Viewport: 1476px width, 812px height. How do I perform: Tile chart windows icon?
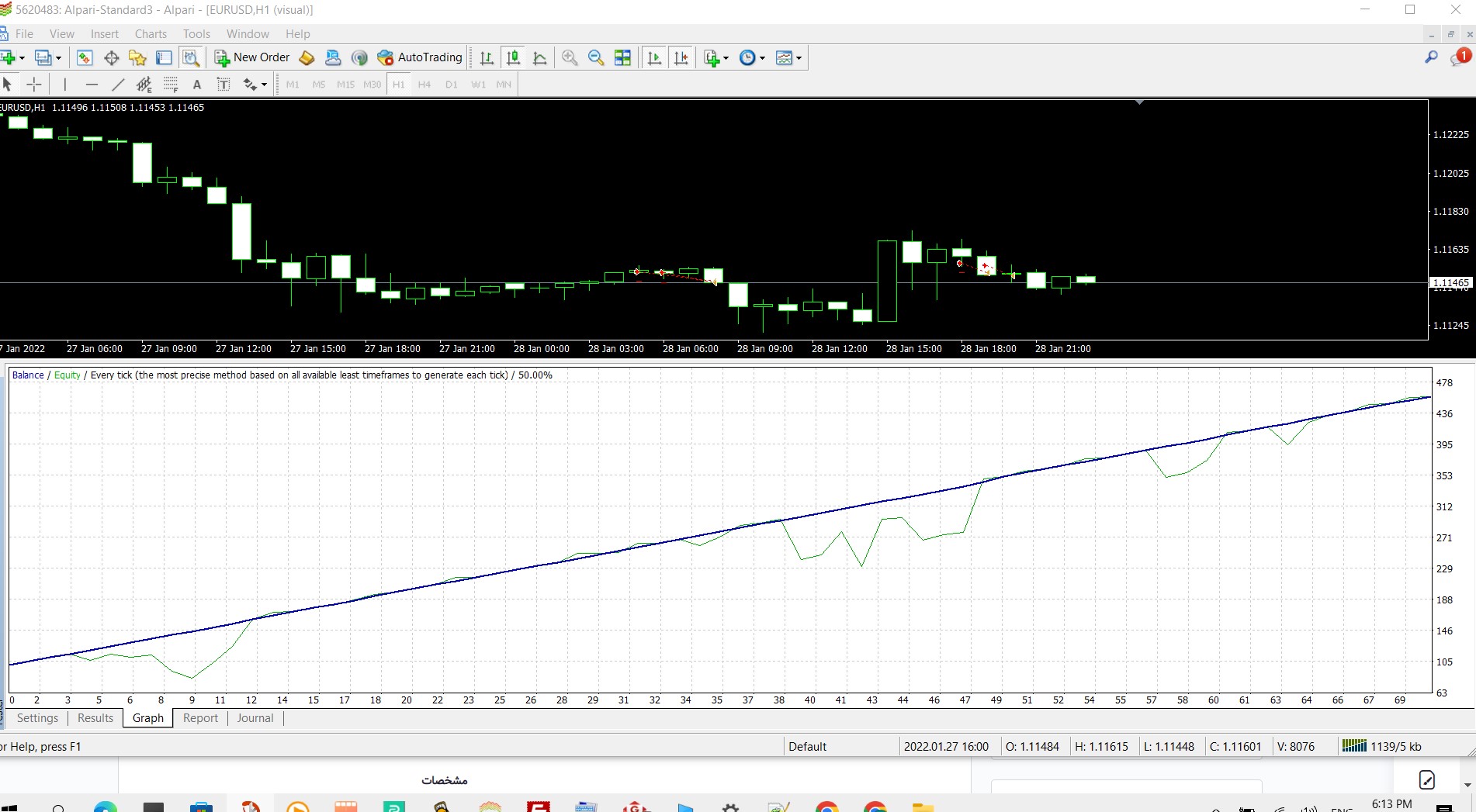coord(622,57)
